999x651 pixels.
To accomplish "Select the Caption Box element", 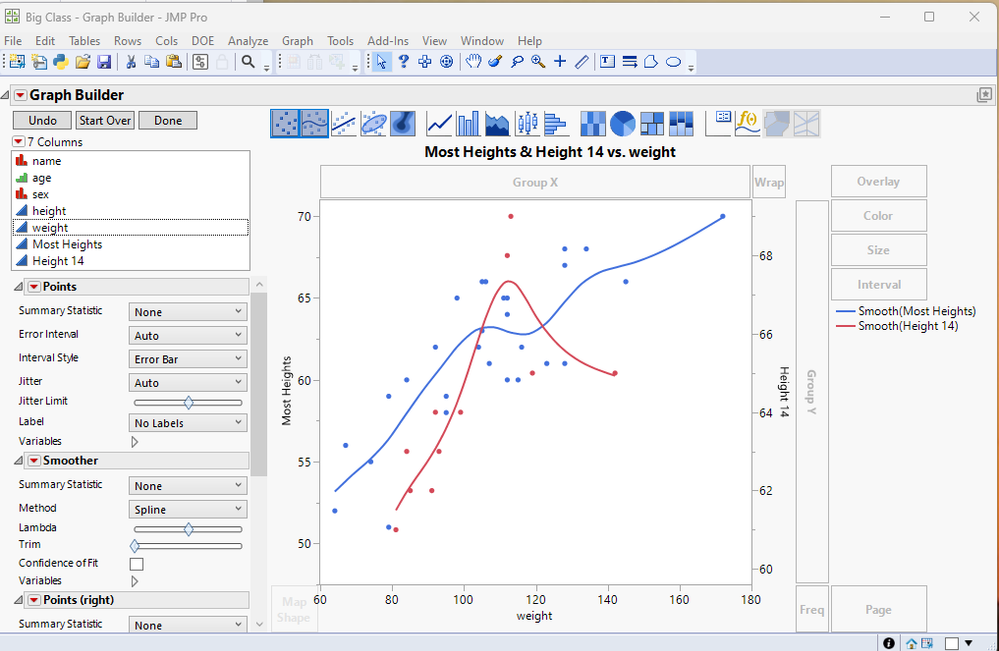I will point(719,123).
